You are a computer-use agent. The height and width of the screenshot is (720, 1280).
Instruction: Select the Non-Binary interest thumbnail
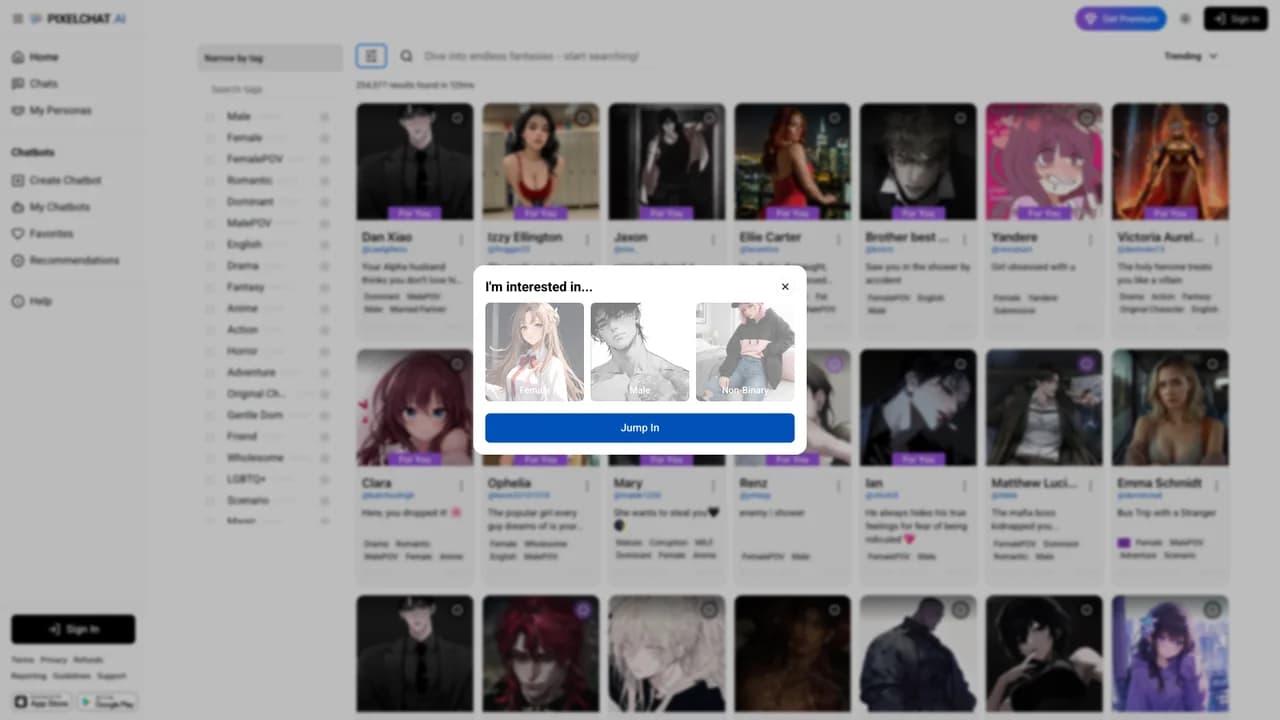745,352
